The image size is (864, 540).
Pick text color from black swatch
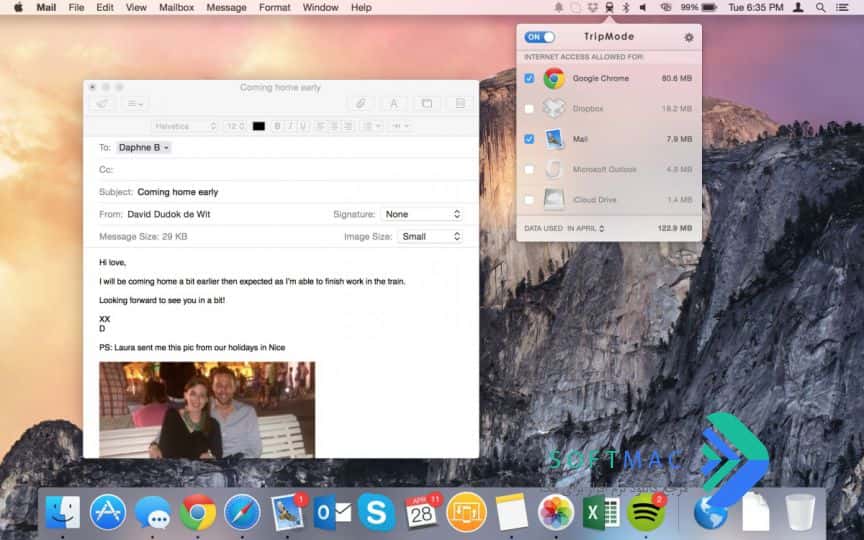point(258,126)
